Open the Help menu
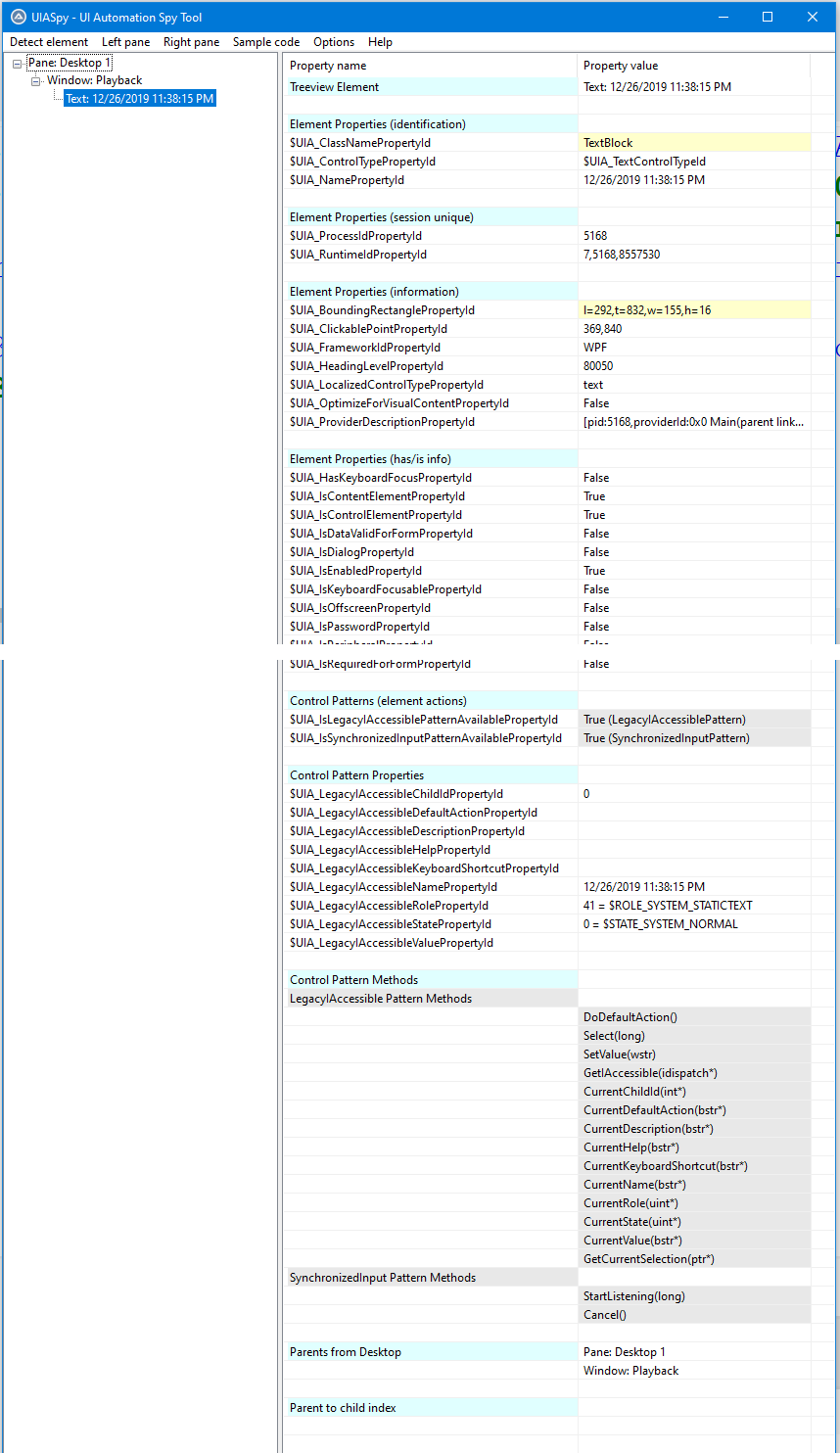 pyautogui.click(x=380, y=42)
